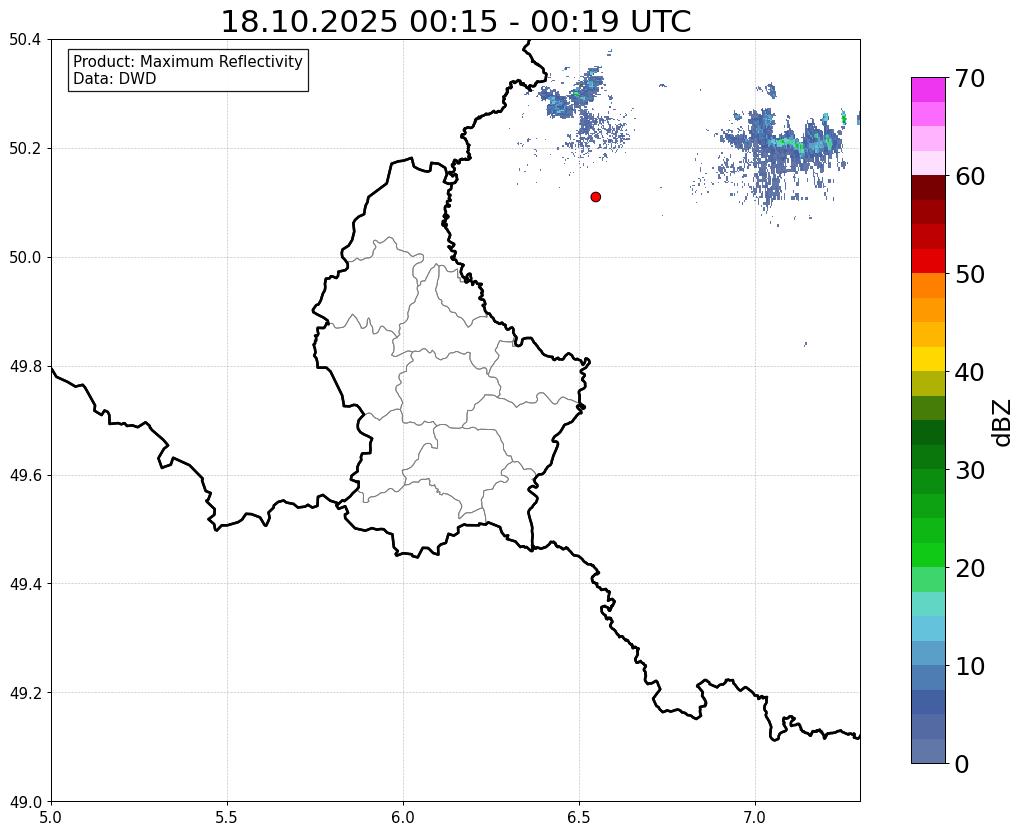This screenshot has width=1023, height=834.
Task: Click the 40 dBZ colorbar label
Action: click(x=970, y=372)
